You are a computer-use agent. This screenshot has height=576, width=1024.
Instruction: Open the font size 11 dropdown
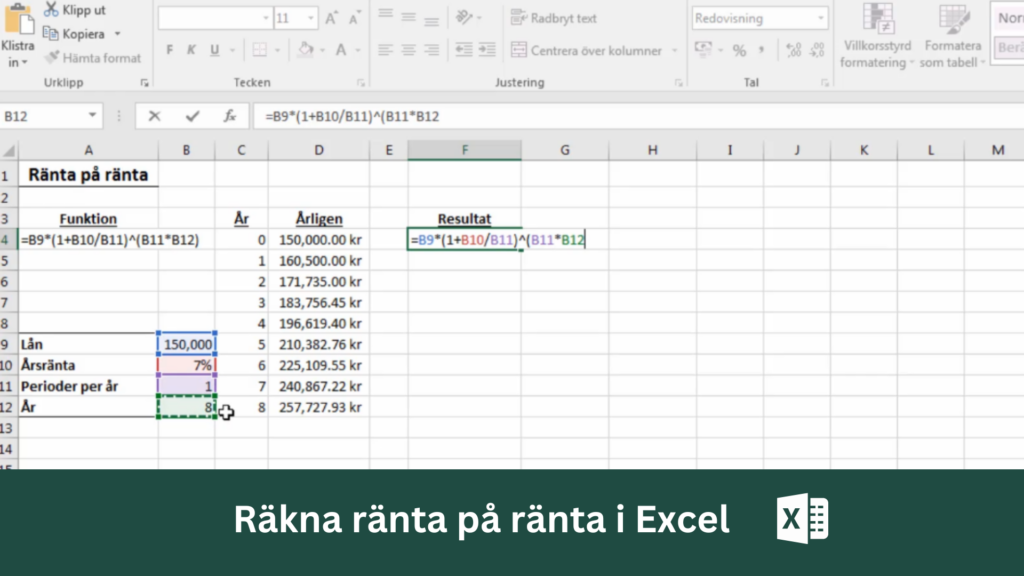[311, 18]
